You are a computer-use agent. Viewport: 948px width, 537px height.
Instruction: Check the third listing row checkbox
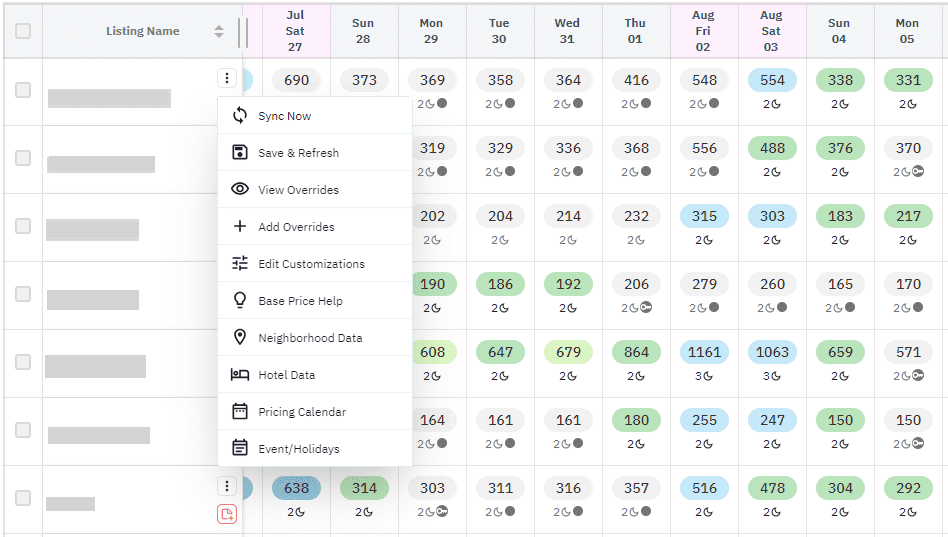tap(23, 226)
